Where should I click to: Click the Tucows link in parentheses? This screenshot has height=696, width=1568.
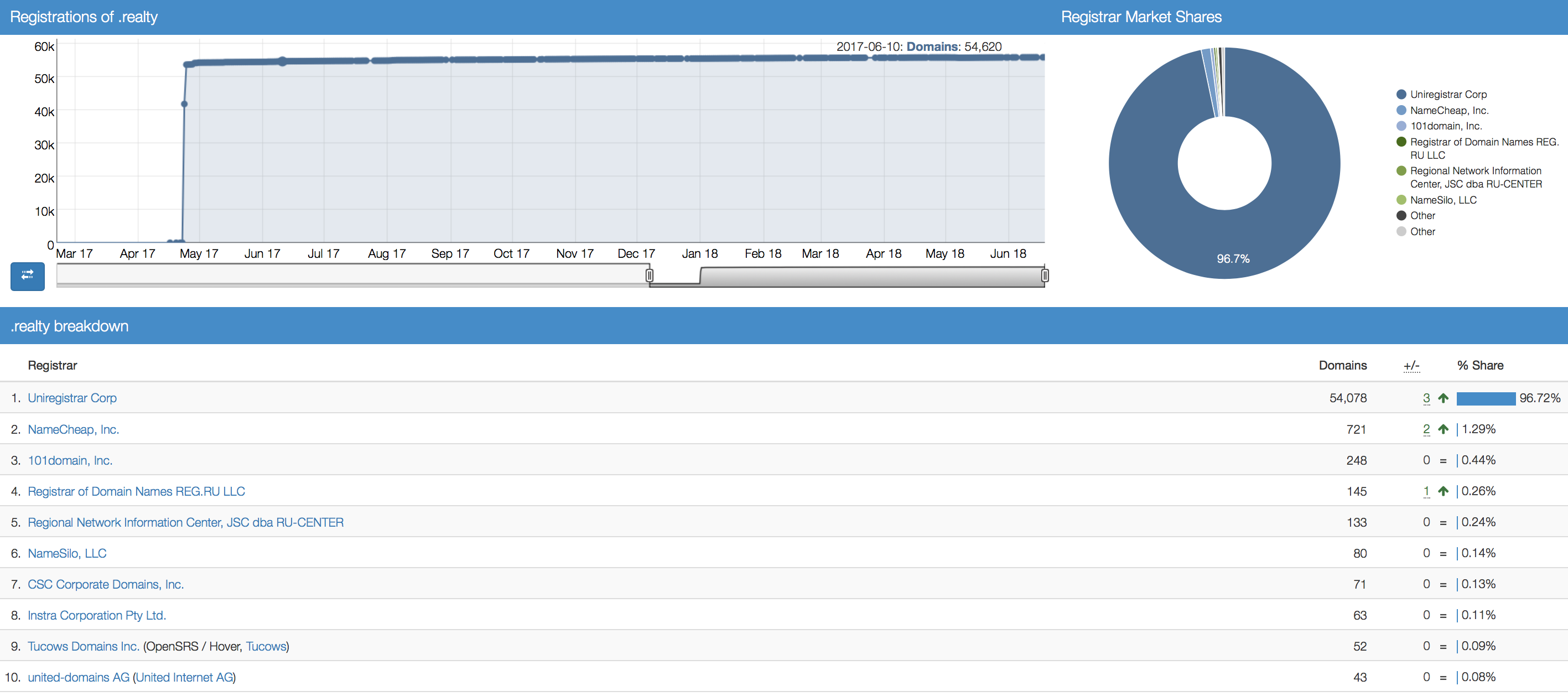point(266,647)
